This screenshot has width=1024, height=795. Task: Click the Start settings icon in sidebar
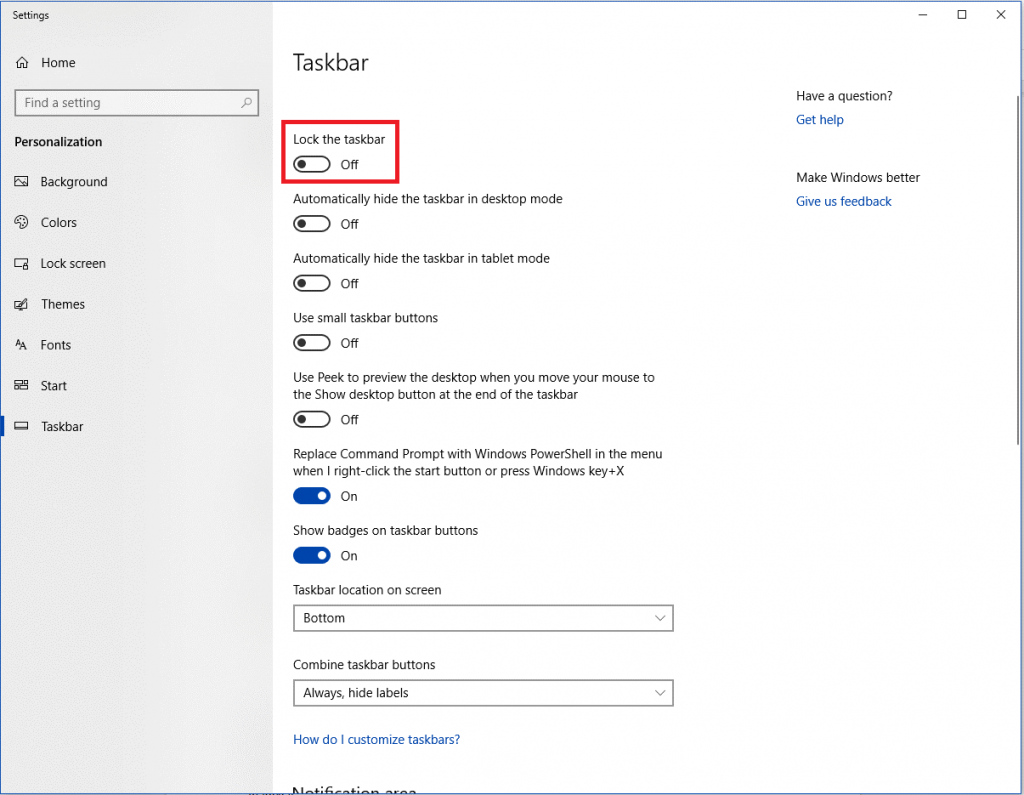(x=22, y=385)
